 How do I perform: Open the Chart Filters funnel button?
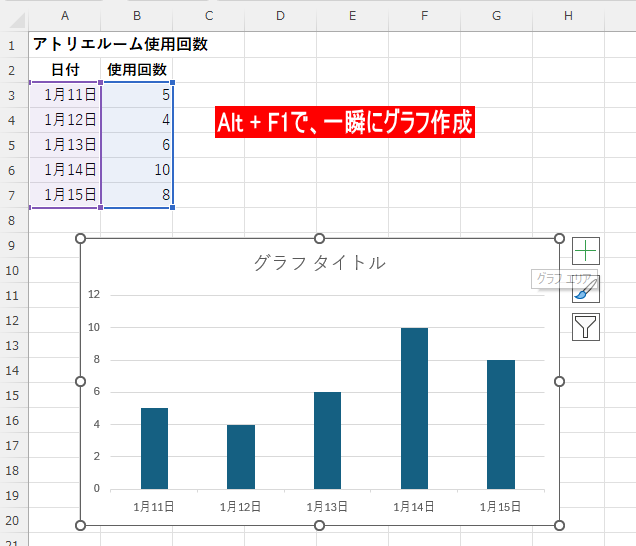586,327
